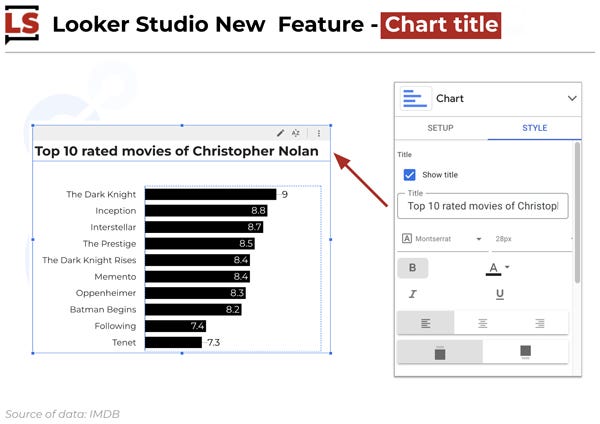The image size is (600, 424).
Task: Switch to the STYLE tab
Action: [x=535, y=128]
